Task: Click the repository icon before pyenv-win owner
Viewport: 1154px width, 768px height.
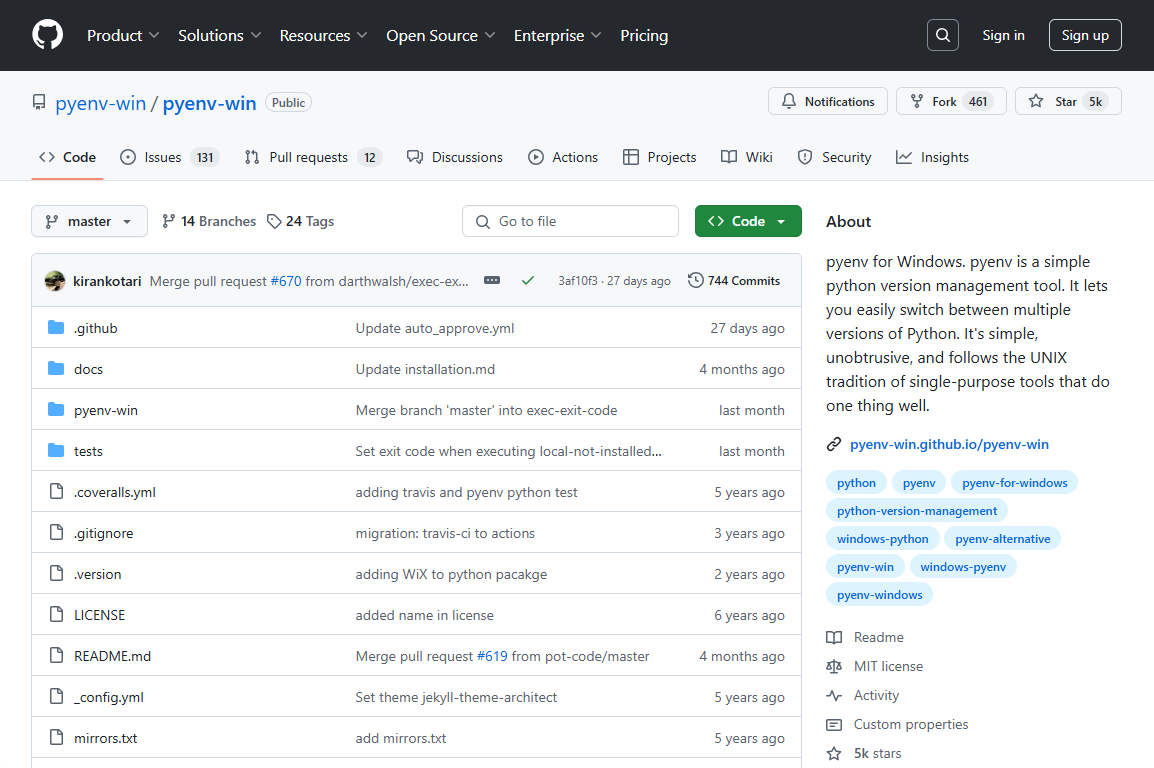Action: [39, 103]
